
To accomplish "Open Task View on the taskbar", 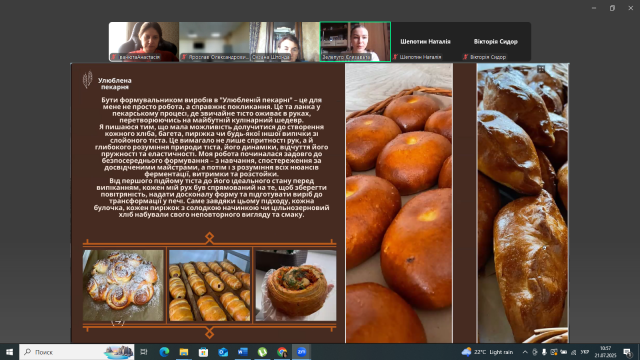I will 144,352.
